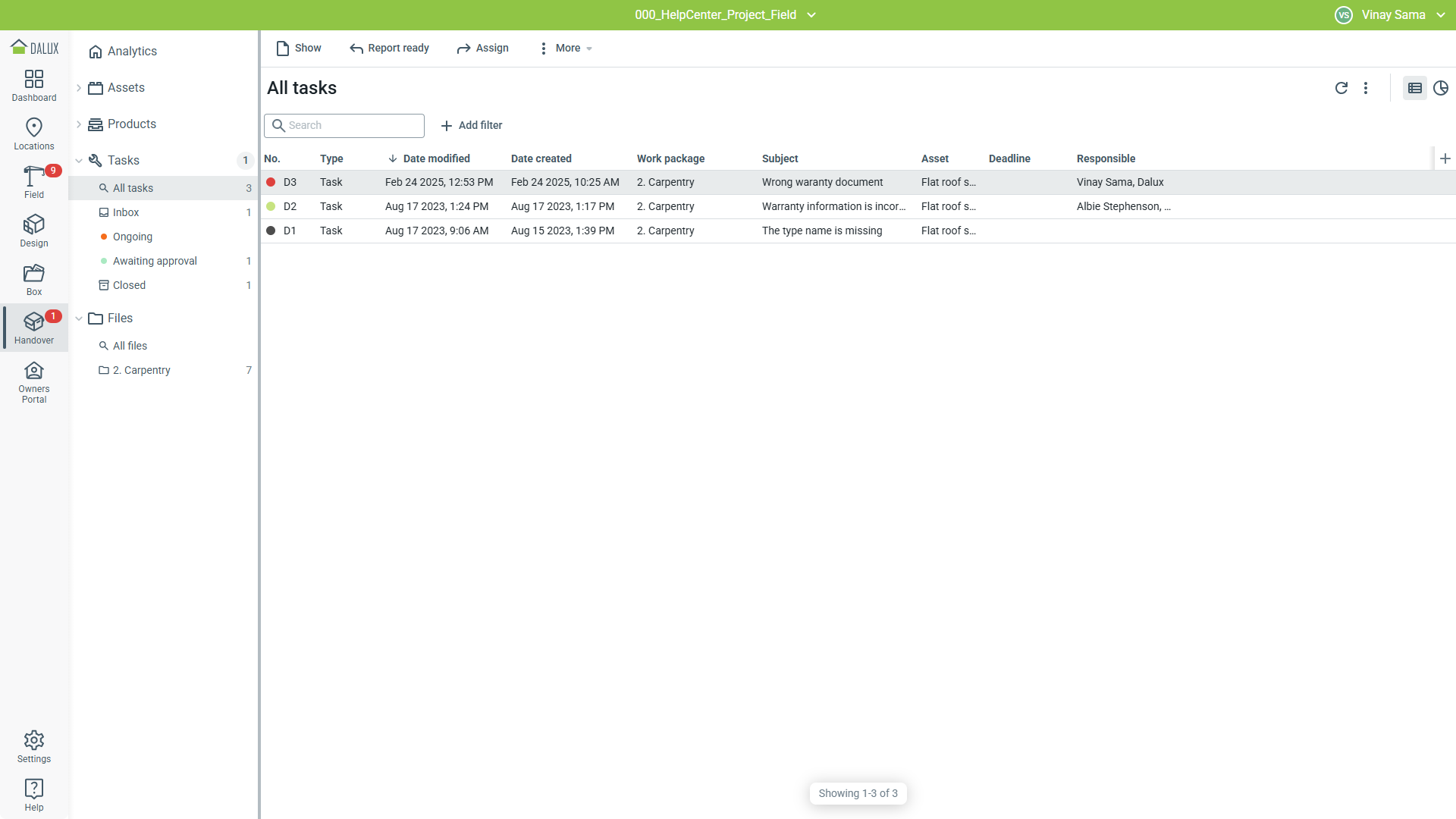Image resolution: width=1456 pixels, height=819 pixels.
Task: Focus the task Search field
Action: (x=350, y=125)
